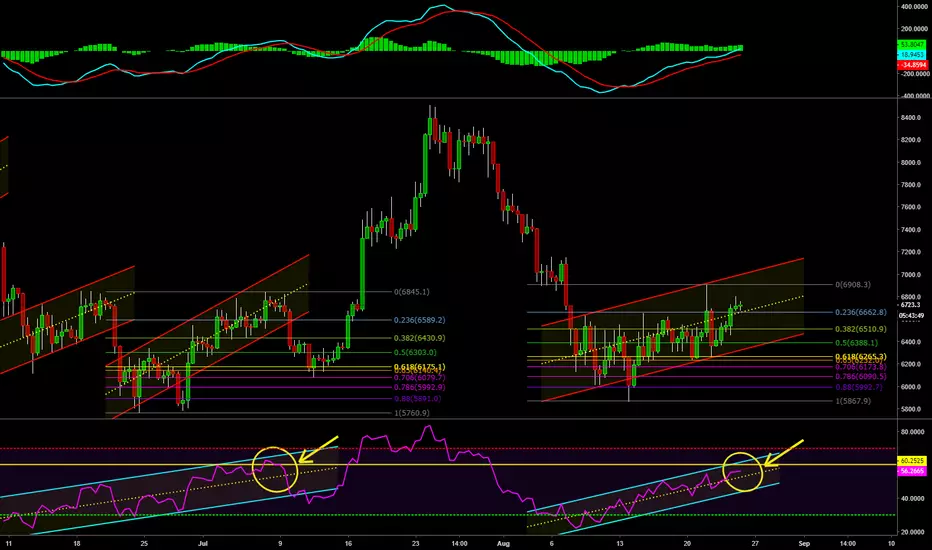The height and width of the screenshot is (550, 932).
Task: Select the 6 label on the date axis
Action: click(x=552, y=543)
